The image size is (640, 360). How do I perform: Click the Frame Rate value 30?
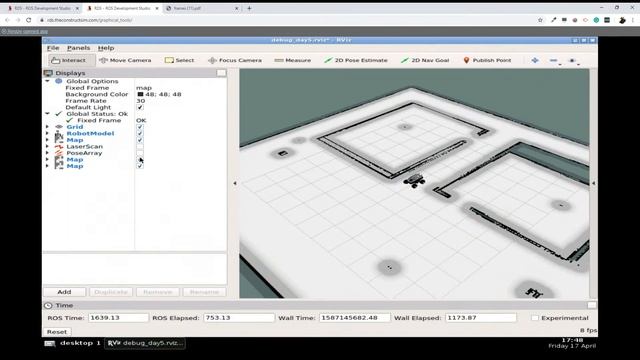140,101
